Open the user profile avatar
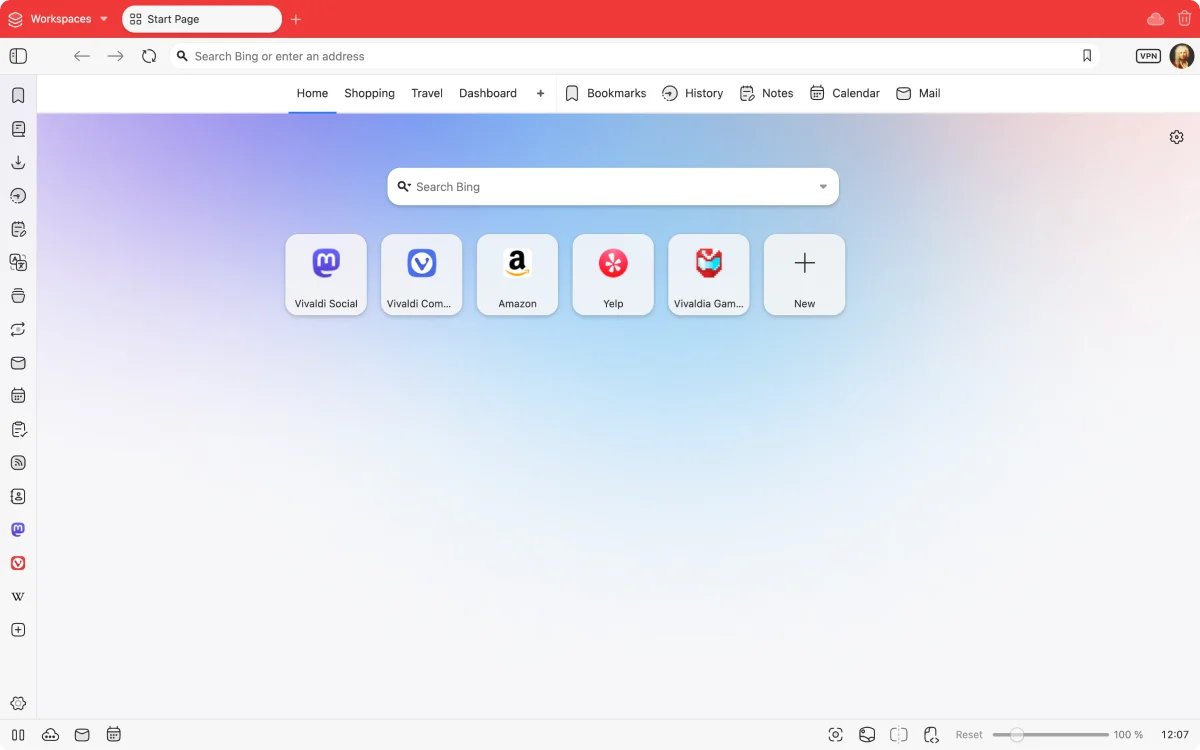Screen dimensions: 1200x750 pyautogui.click(x=1181, y=56)
